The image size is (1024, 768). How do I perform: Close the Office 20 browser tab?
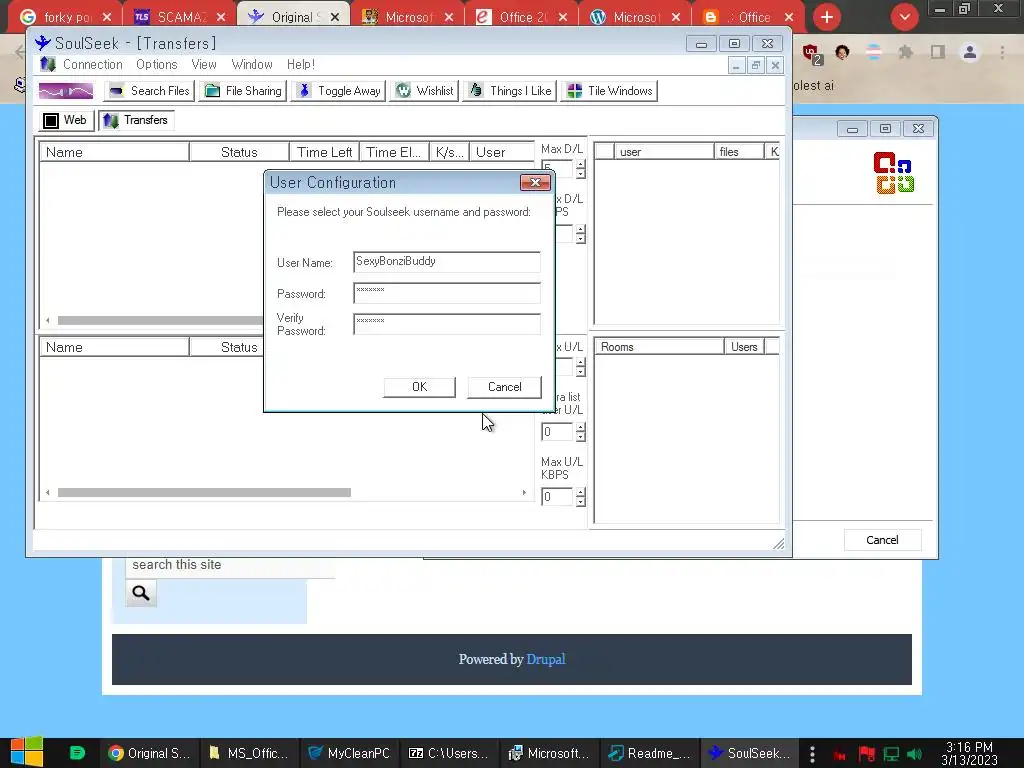pos(563,18)
